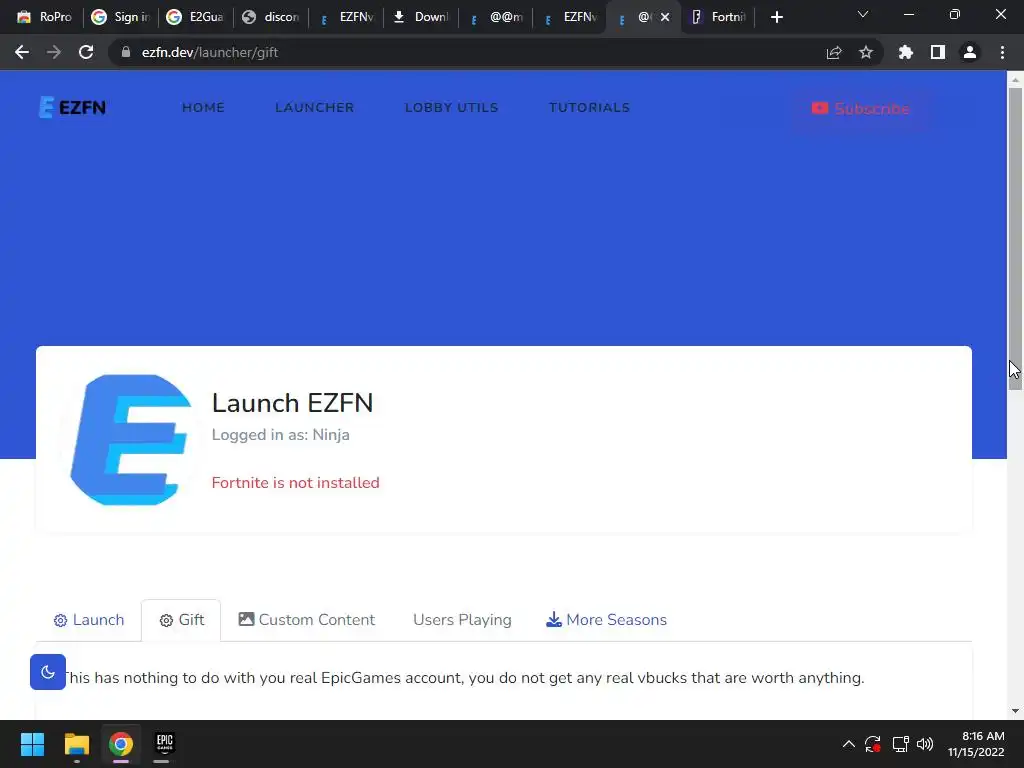
Task: Select the Gift tab
Action: [182, 620]
